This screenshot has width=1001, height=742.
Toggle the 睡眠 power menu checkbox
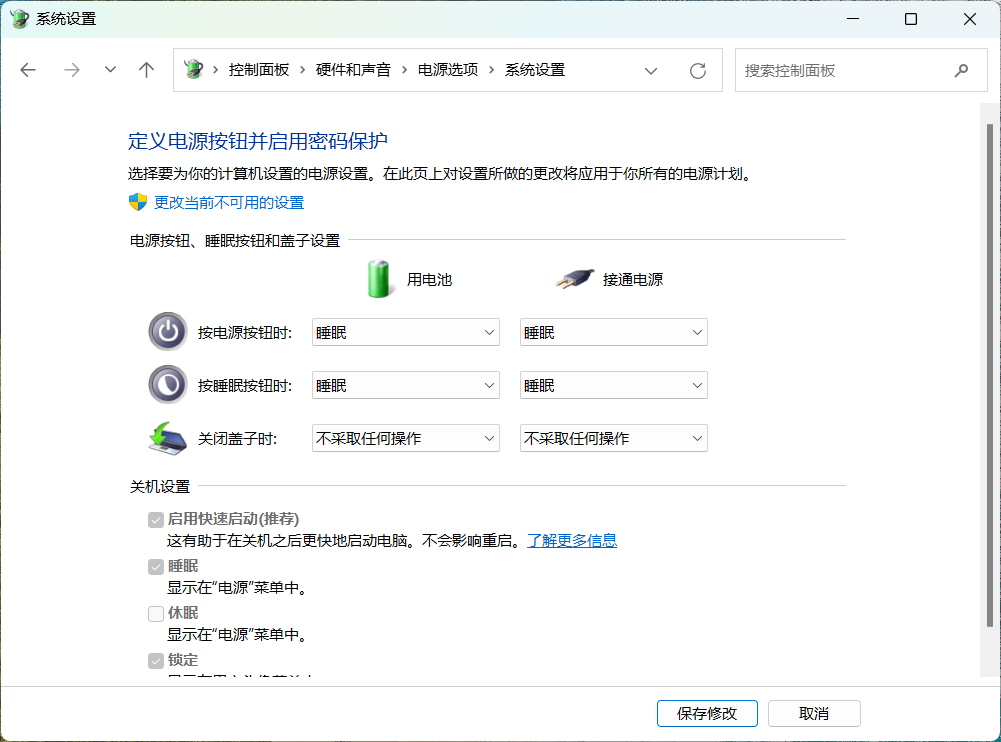tap(156, 567)
